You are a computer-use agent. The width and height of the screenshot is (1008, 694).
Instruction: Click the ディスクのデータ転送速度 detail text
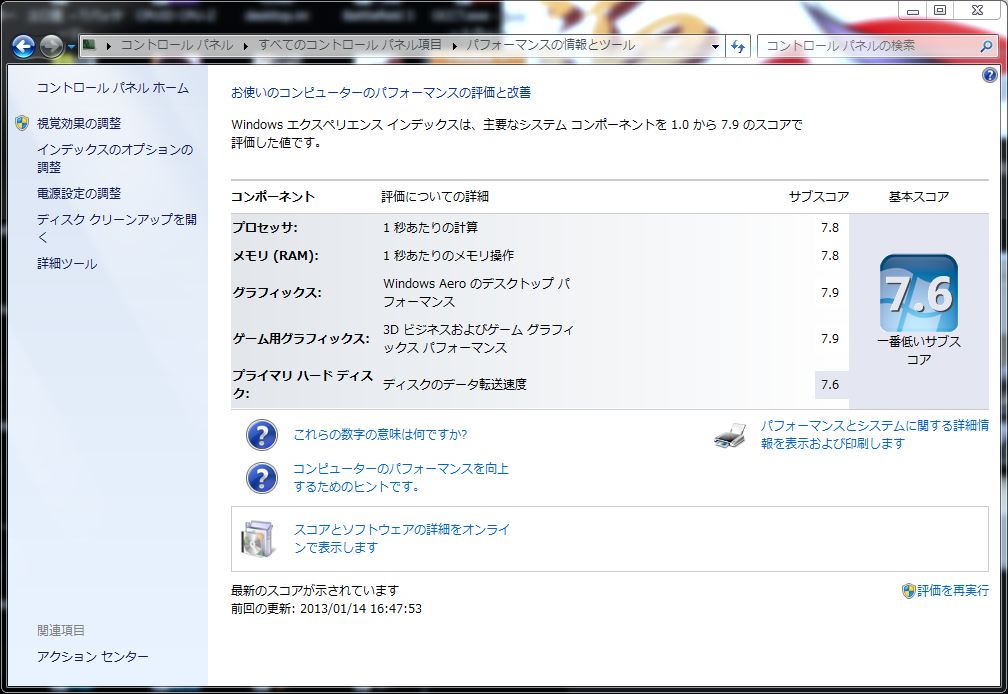tap(454, 384)
